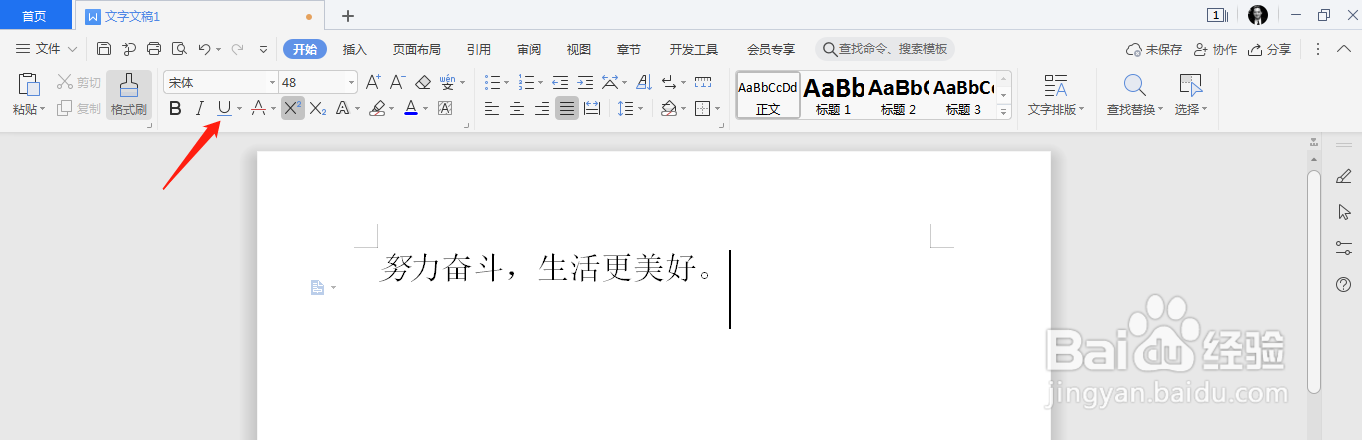Click the command search box (查找命令)
This screenshot has height=440, width=1362.
click(885, 49)
